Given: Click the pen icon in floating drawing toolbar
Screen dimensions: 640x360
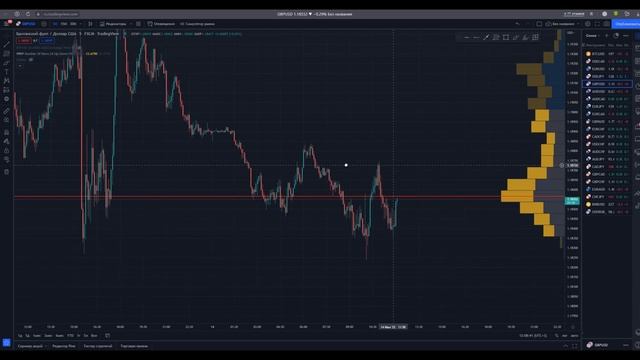Looking at the screenshot, I should tap(486, 37).
